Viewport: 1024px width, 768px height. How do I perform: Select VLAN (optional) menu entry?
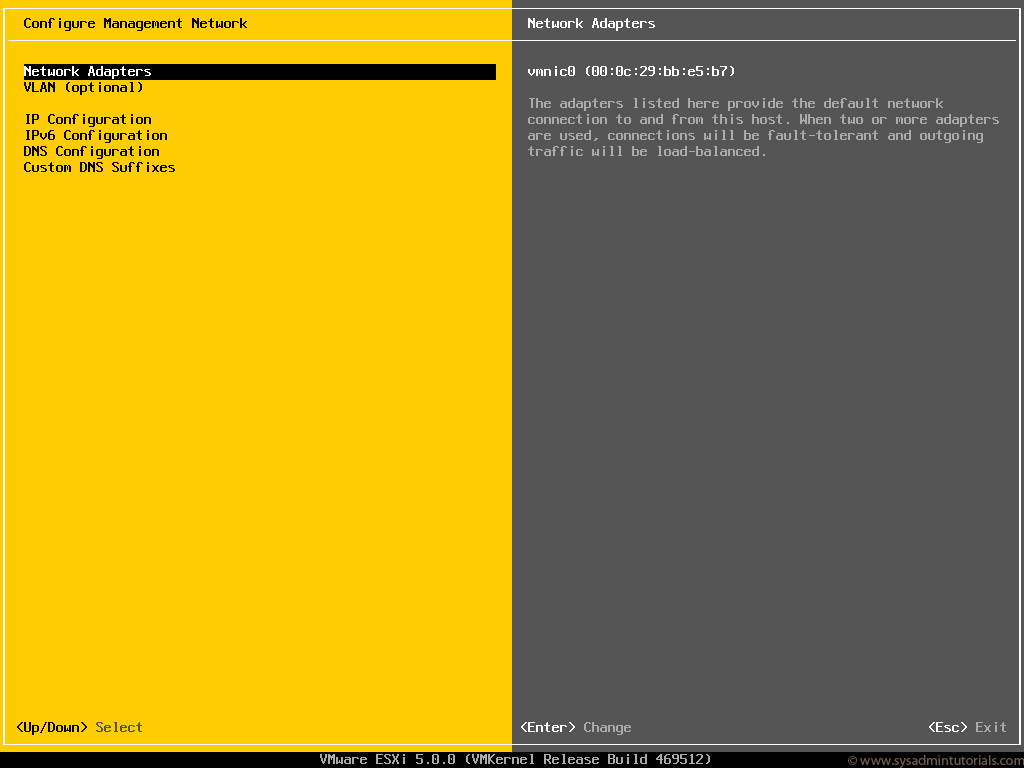(84, 88)
